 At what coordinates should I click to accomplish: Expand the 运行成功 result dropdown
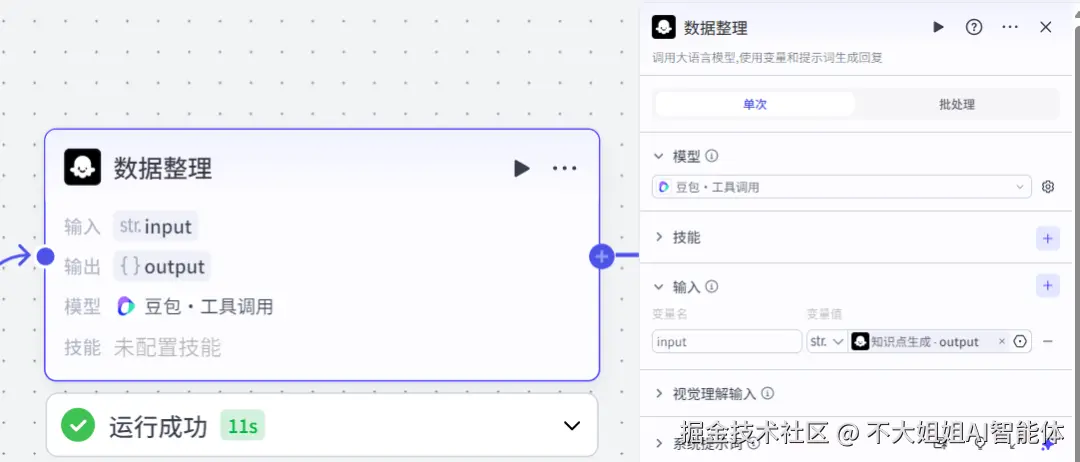[x=572, y=426]
